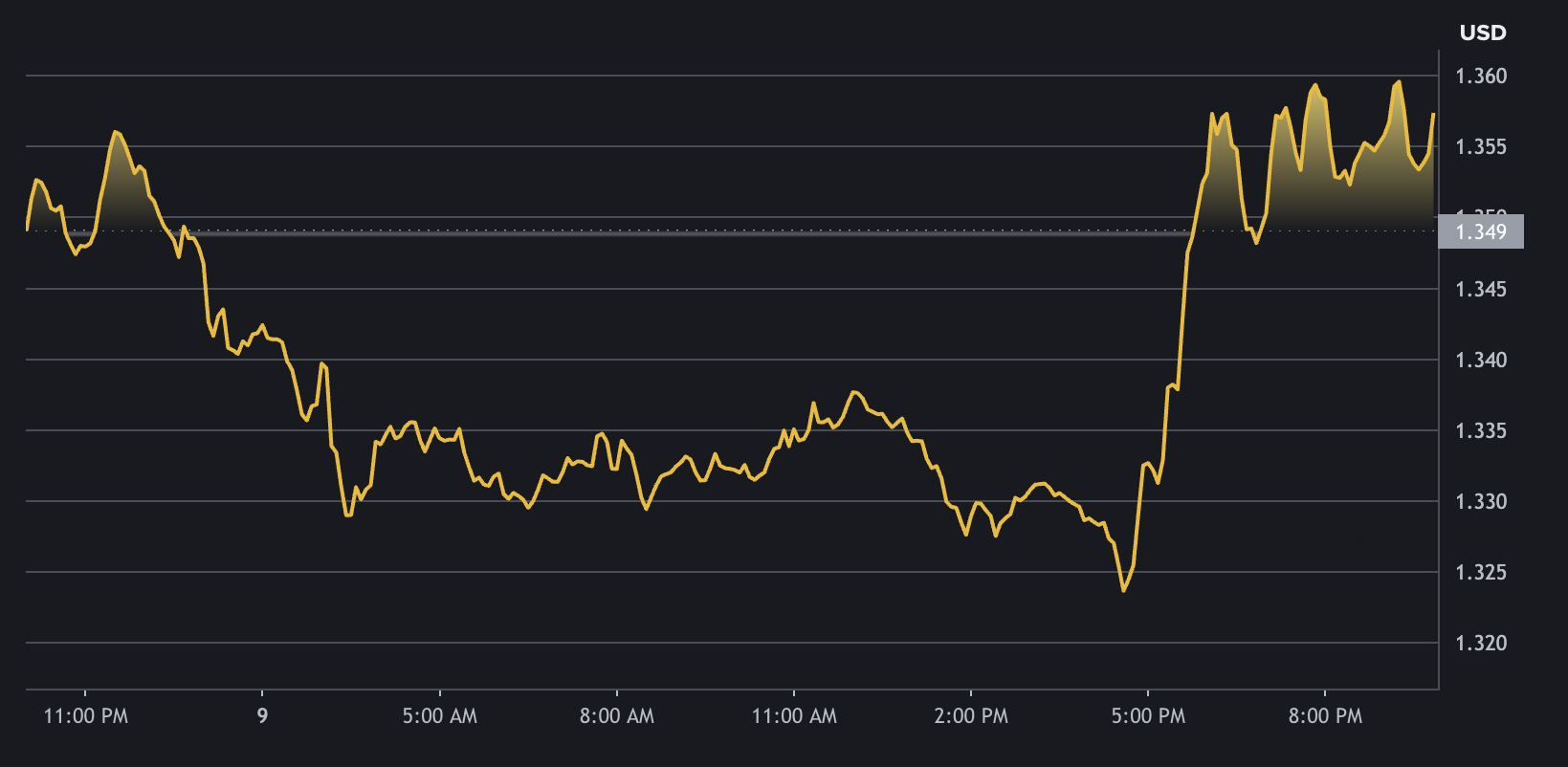Screen dimensions: 1568x767
Task: Click the rightmost end of the price line
Action: click(1433, 115)
